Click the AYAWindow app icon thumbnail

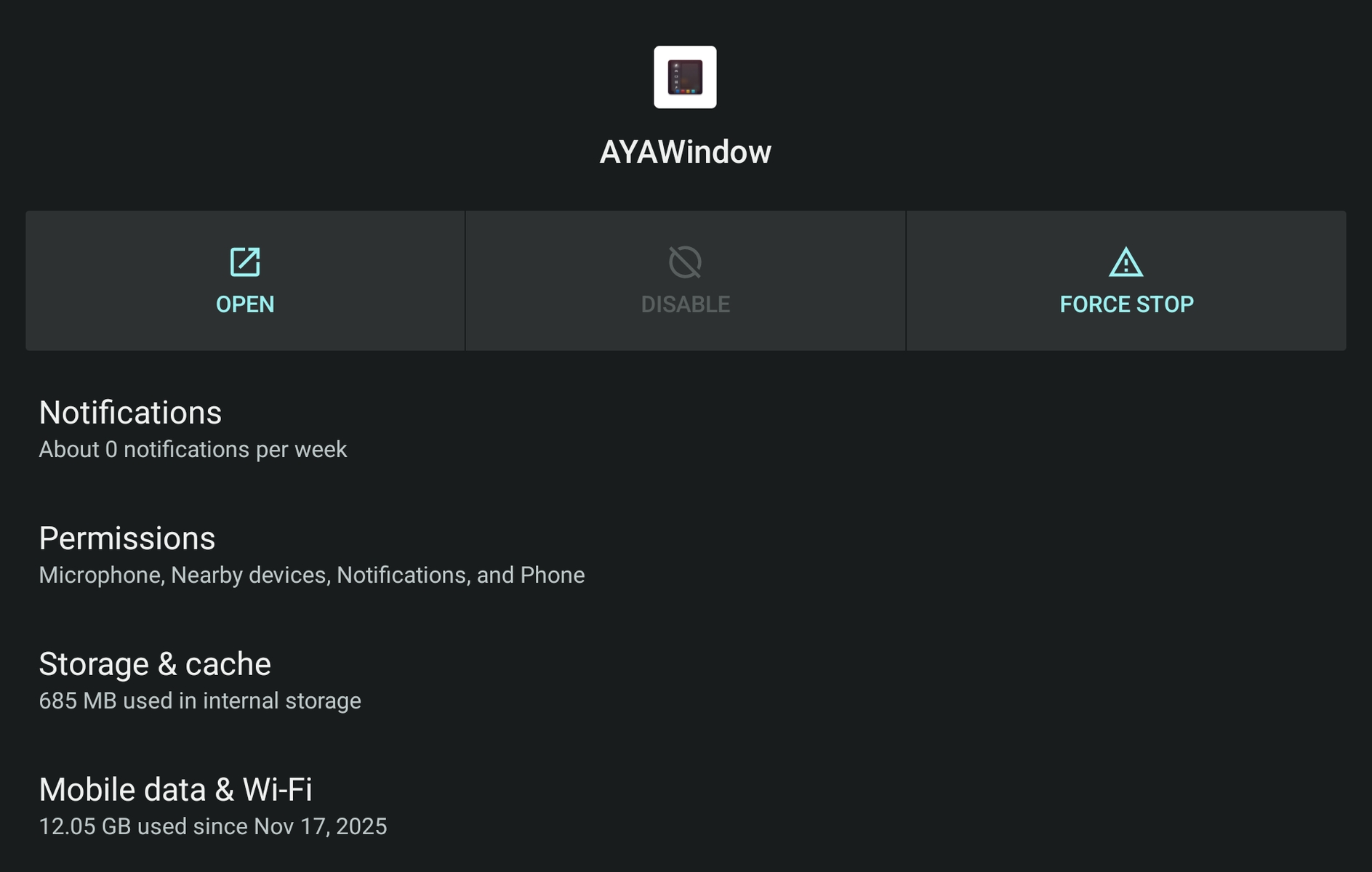tap(685, 77)
